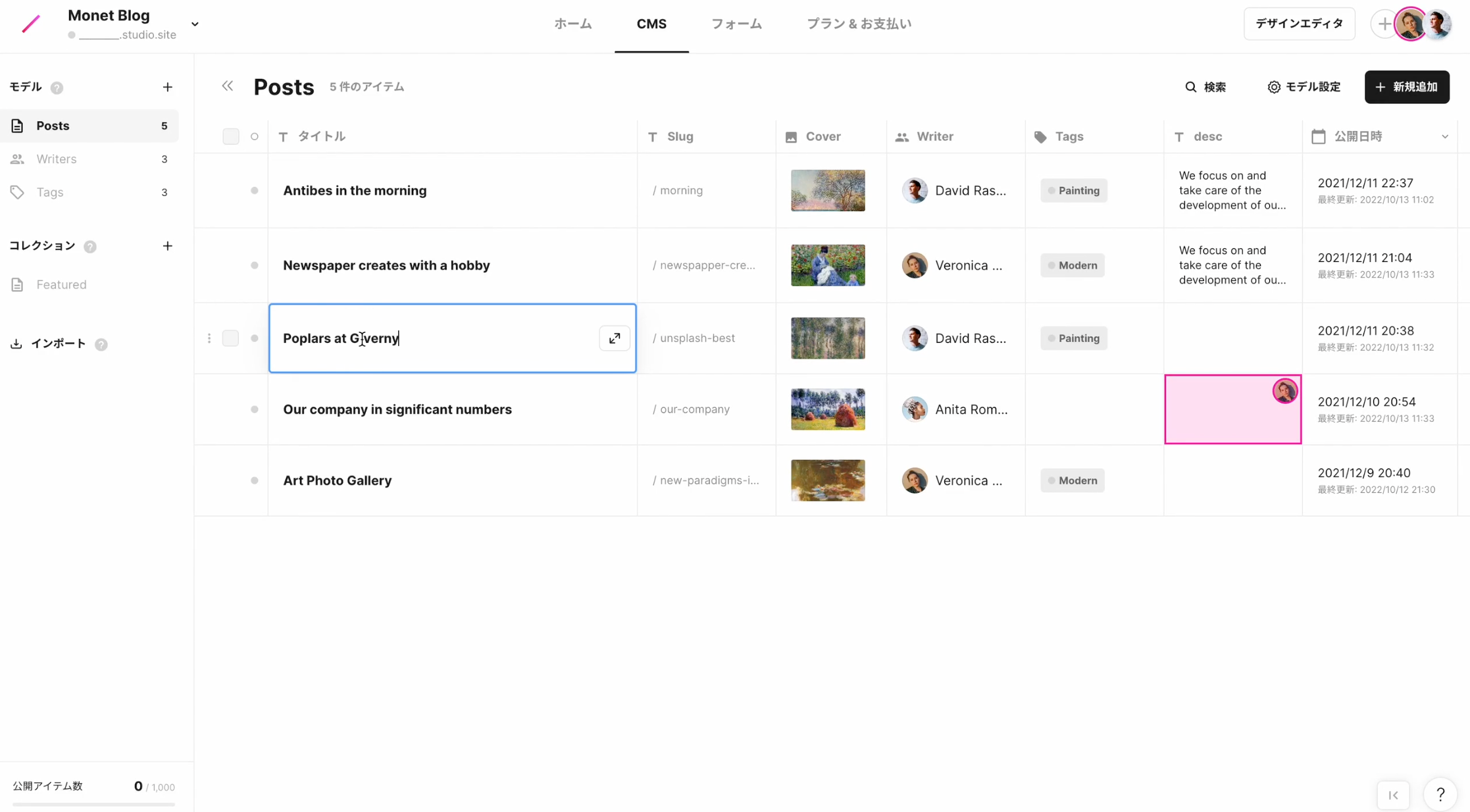Toggle status dot of Art Photo Gallery

(255, 480)
